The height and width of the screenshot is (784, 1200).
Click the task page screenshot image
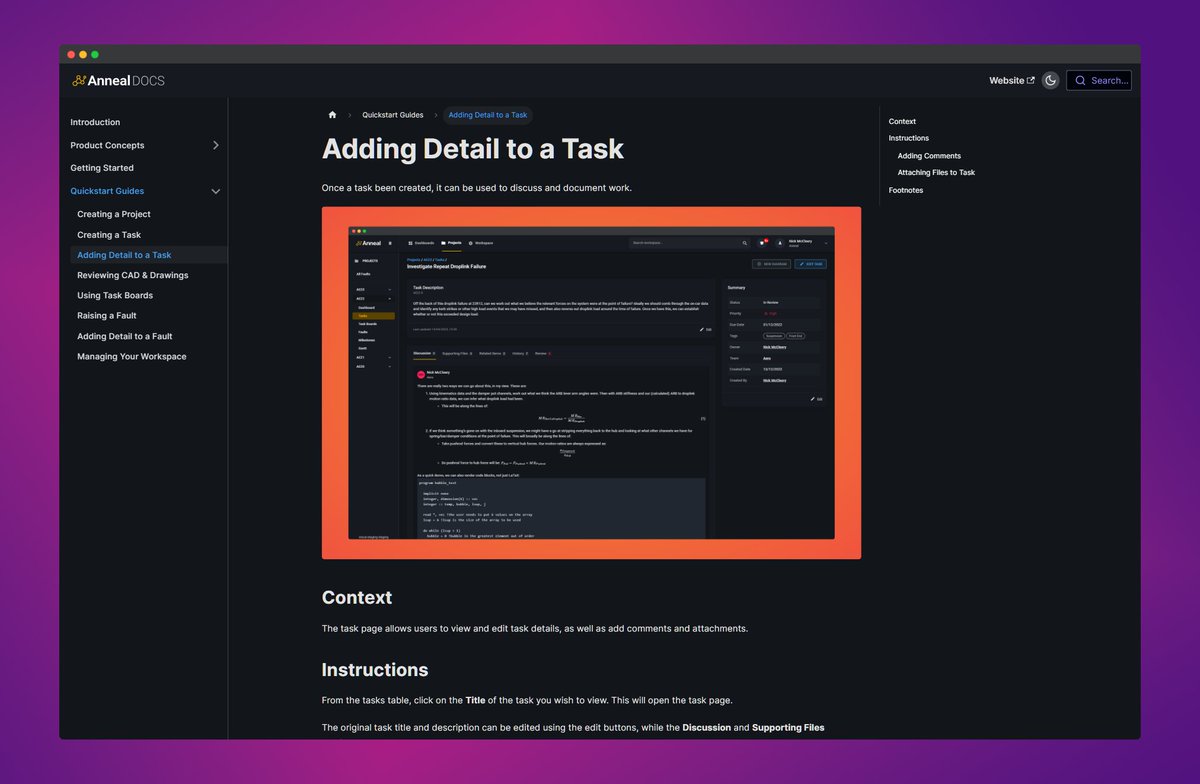[591, 383]
